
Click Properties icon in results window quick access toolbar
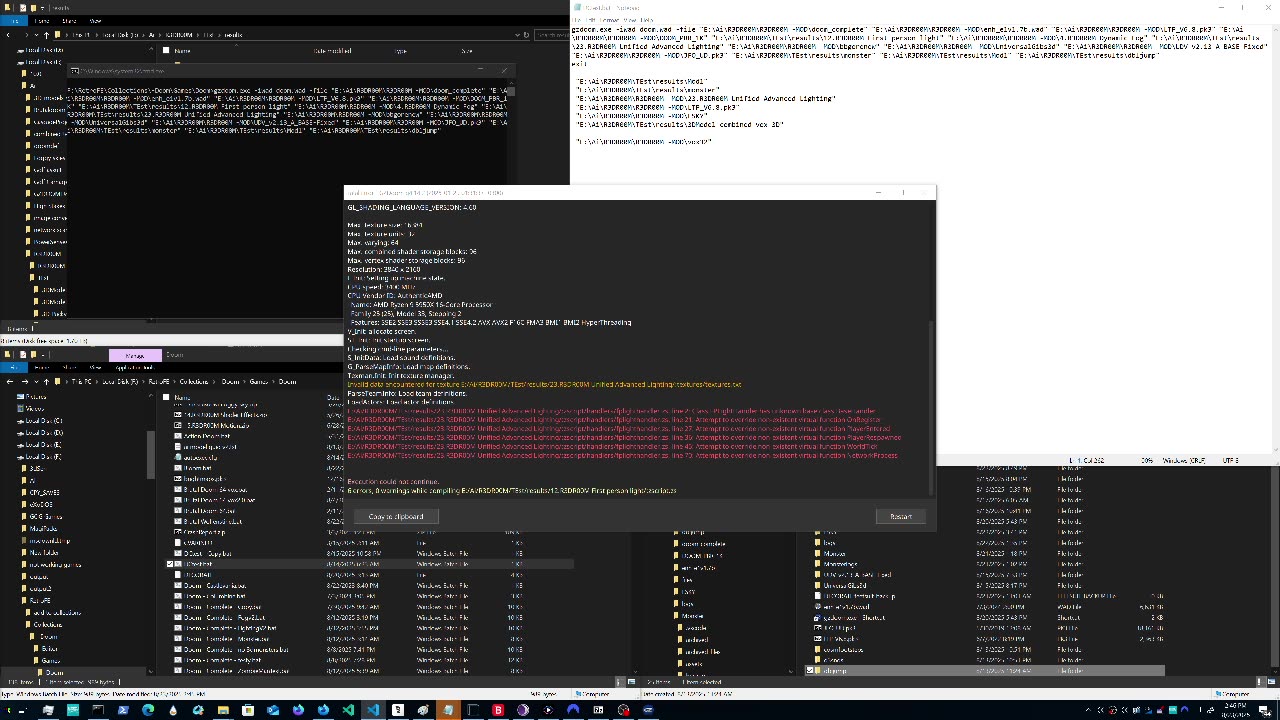(x=23, y=8)
